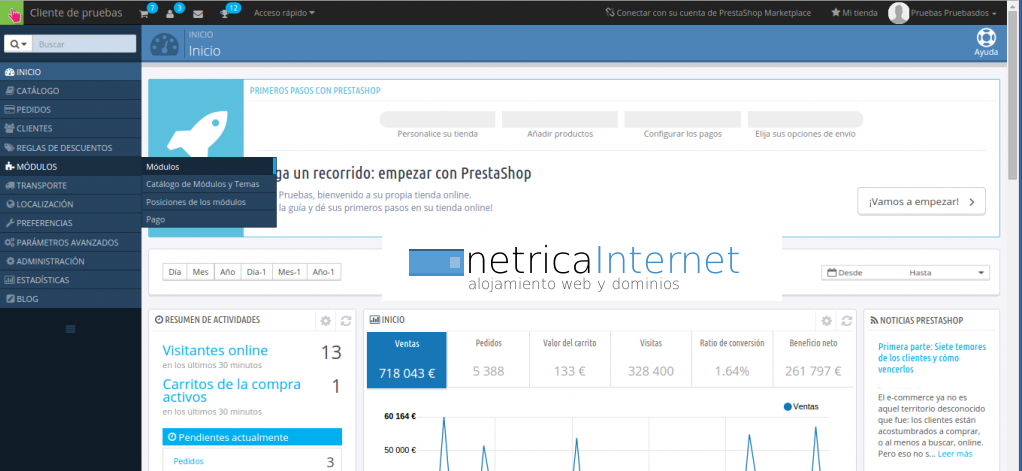Viewport: 1022px width, 471px height.
Task: Click the RSS icon in Noticias PrestaShop
Action: pyautogui.click(x=874, y=321)
